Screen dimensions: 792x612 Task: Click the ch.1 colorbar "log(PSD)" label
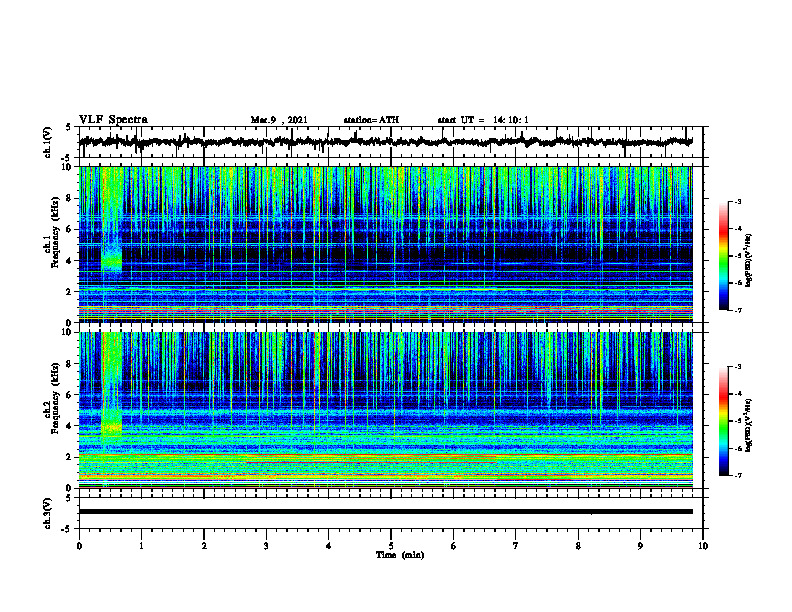click(x=749, y=261)
